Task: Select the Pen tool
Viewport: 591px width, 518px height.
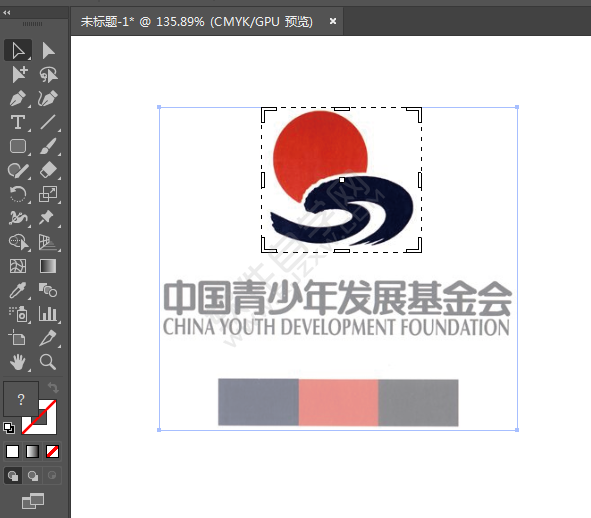Action: [18, 98]
